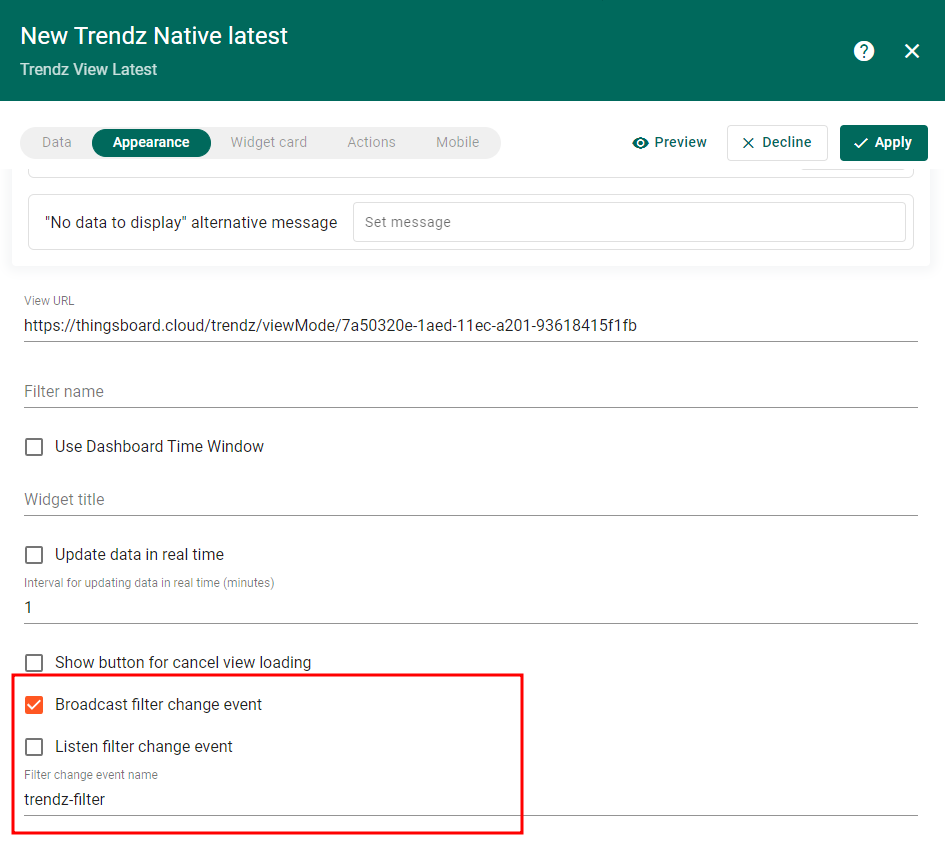Tick Listen filter change event checkbox

[34, 747]
